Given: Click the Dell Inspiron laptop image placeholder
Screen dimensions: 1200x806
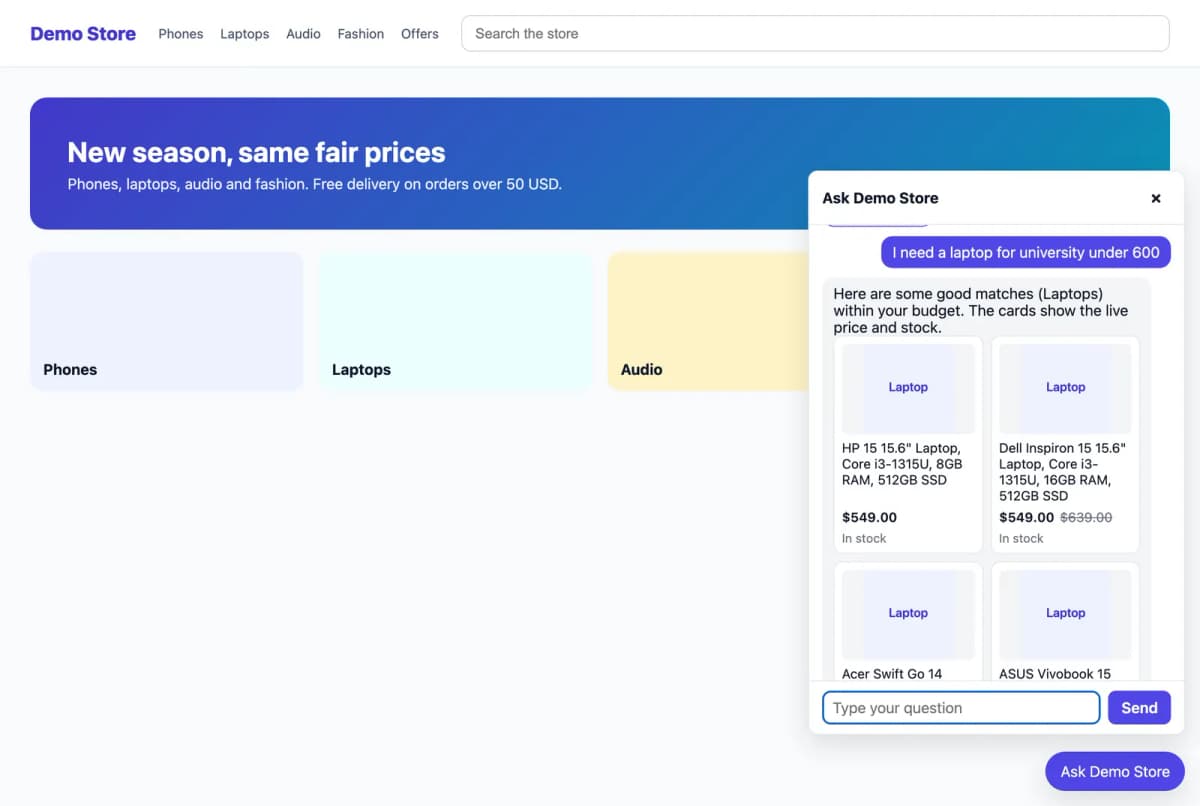Looking at the screenshot, I should pyautogui.click(x=1065, y=388).
